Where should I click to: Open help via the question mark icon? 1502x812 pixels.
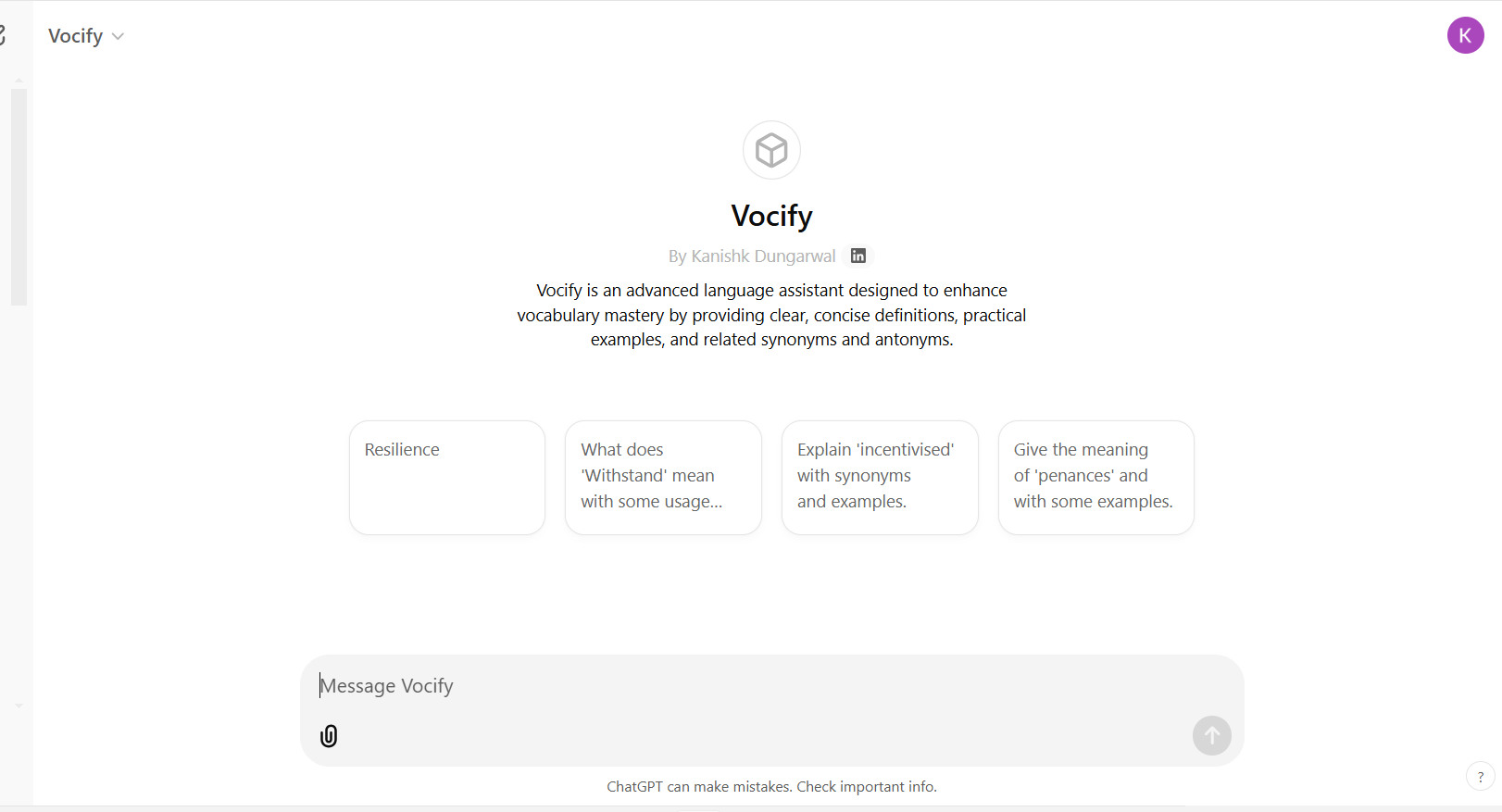tap(1479, 777)
